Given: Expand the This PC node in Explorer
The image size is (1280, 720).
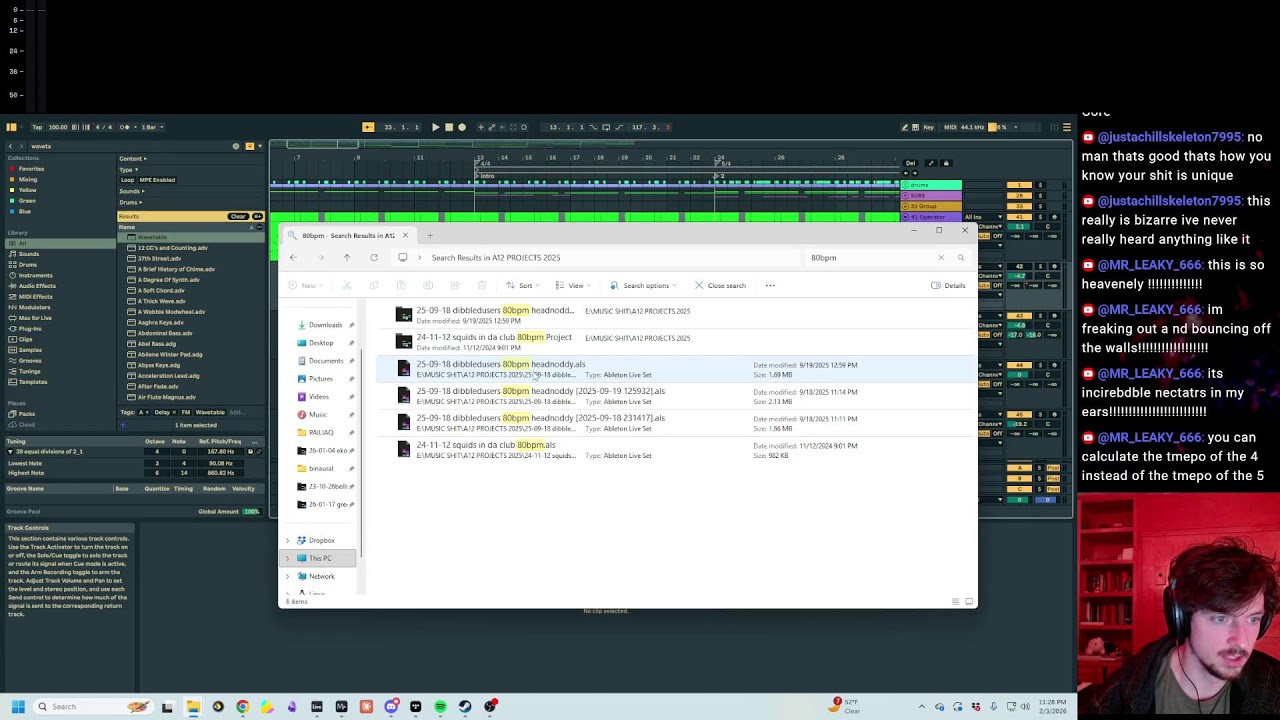Looking at the screenshot, I should point(288,559).
